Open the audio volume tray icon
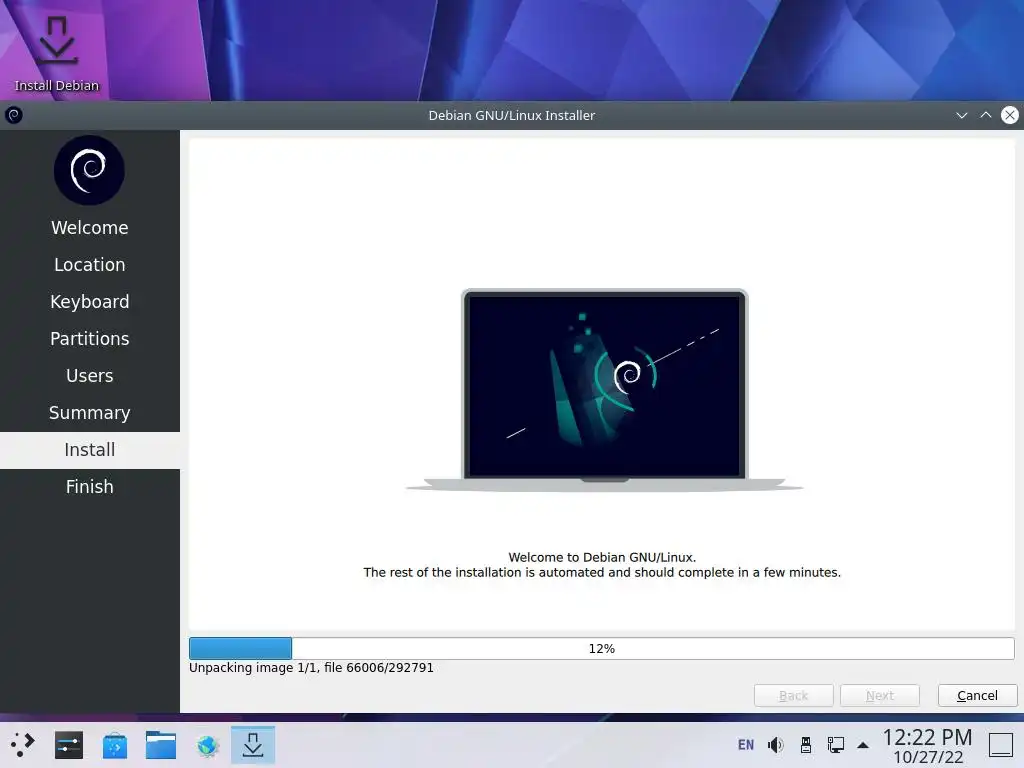 [x=776, y=745]
